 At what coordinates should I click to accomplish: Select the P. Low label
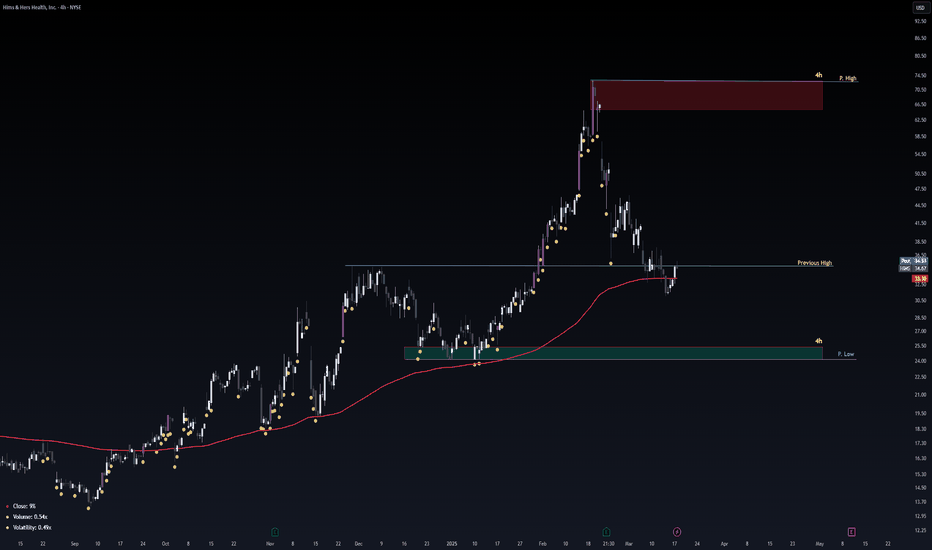click(x=846, y=354)
